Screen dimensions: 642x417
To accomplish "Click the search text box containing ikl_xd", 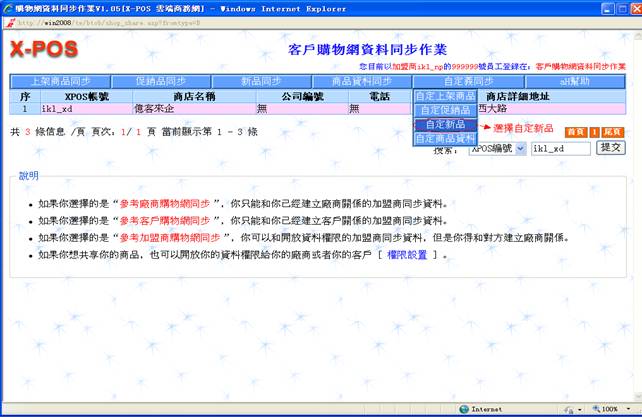I will pos(560,147).
